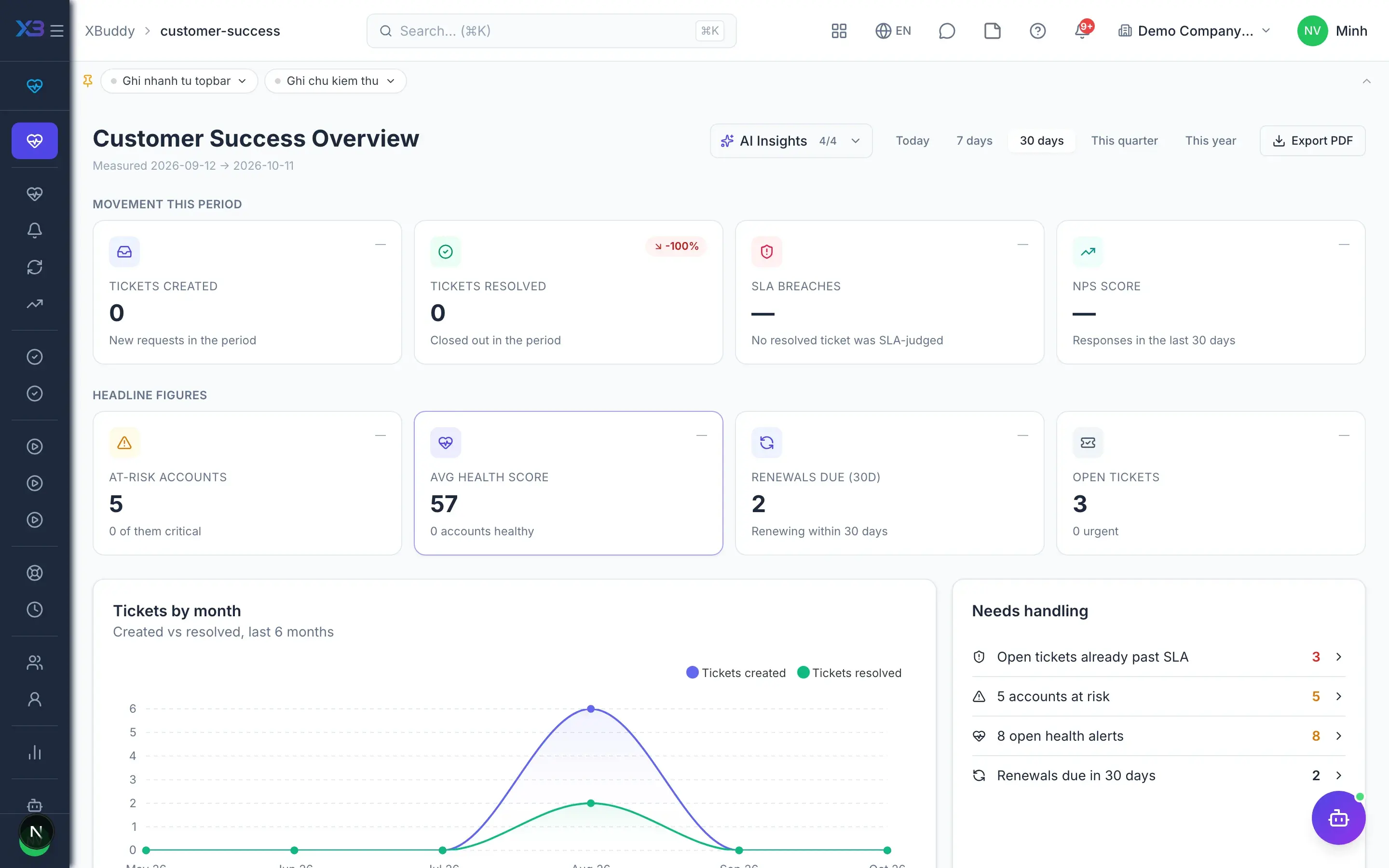The image size is (1389, 868).
Task: Open the bar chart icon in sidebar
Action: click(x=34, y=753)
